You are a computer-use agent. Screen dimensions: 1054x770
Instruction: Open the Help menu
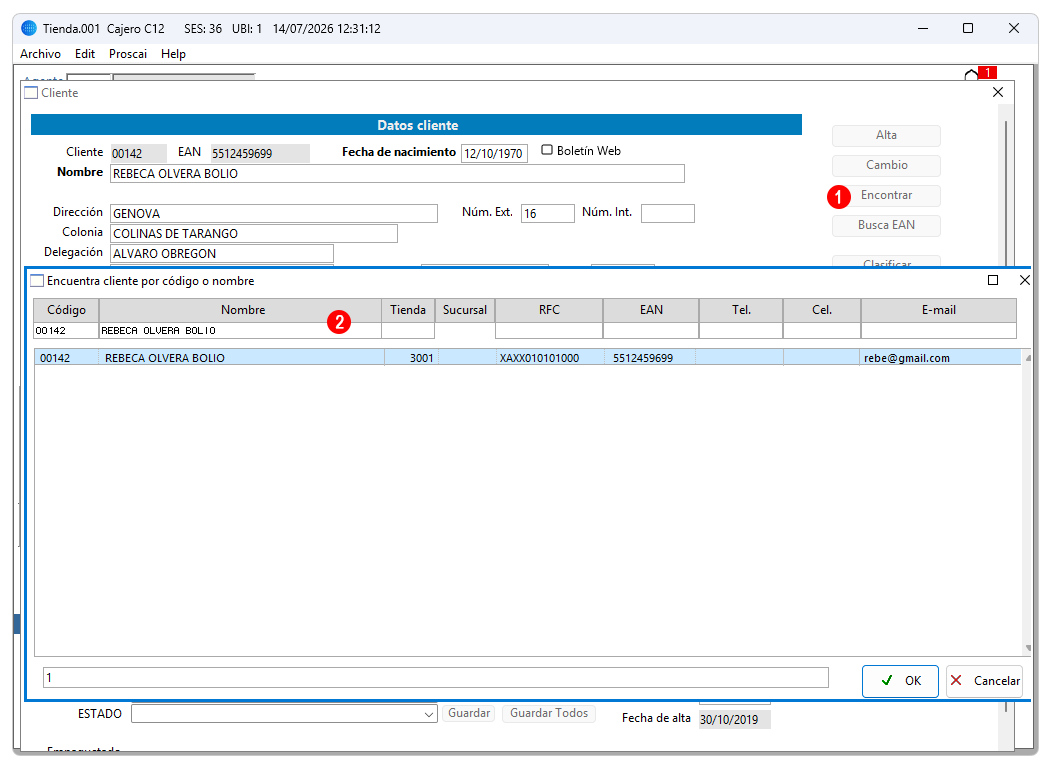[x=173, y=54]
